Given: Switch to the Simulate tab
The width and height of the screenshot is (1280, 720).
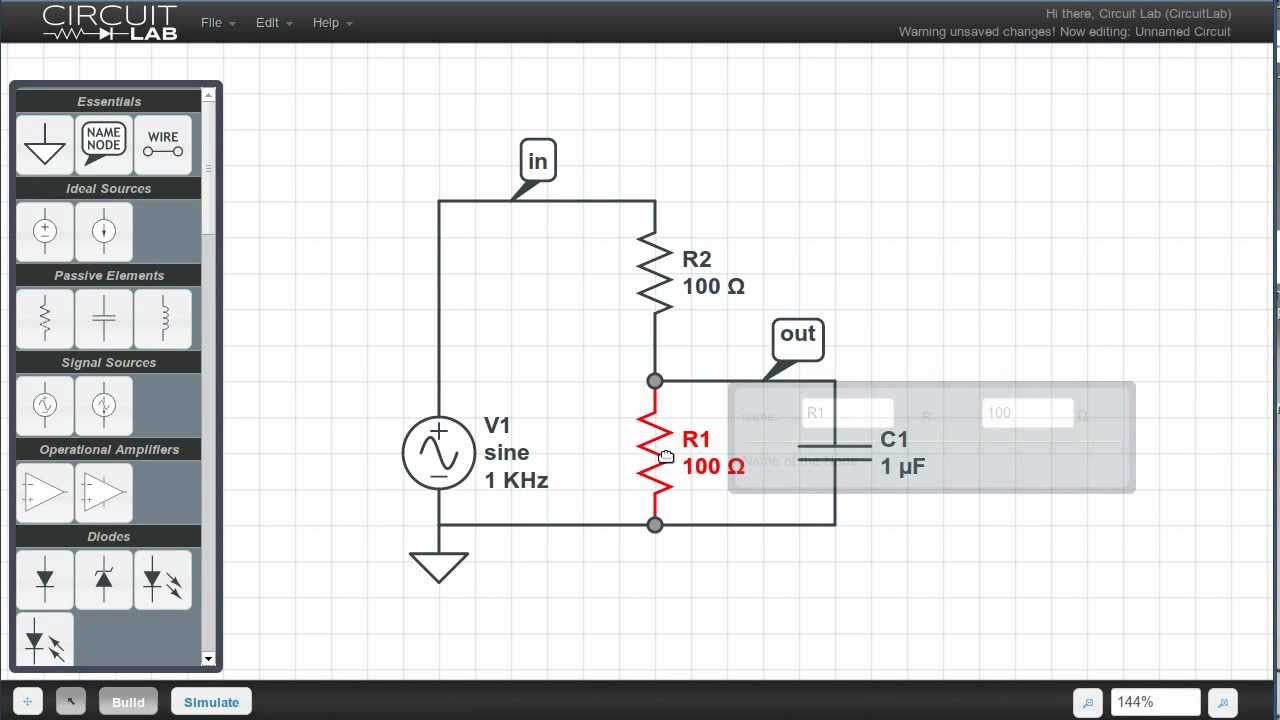Looking at the screenshot, I should click(211, 702).
